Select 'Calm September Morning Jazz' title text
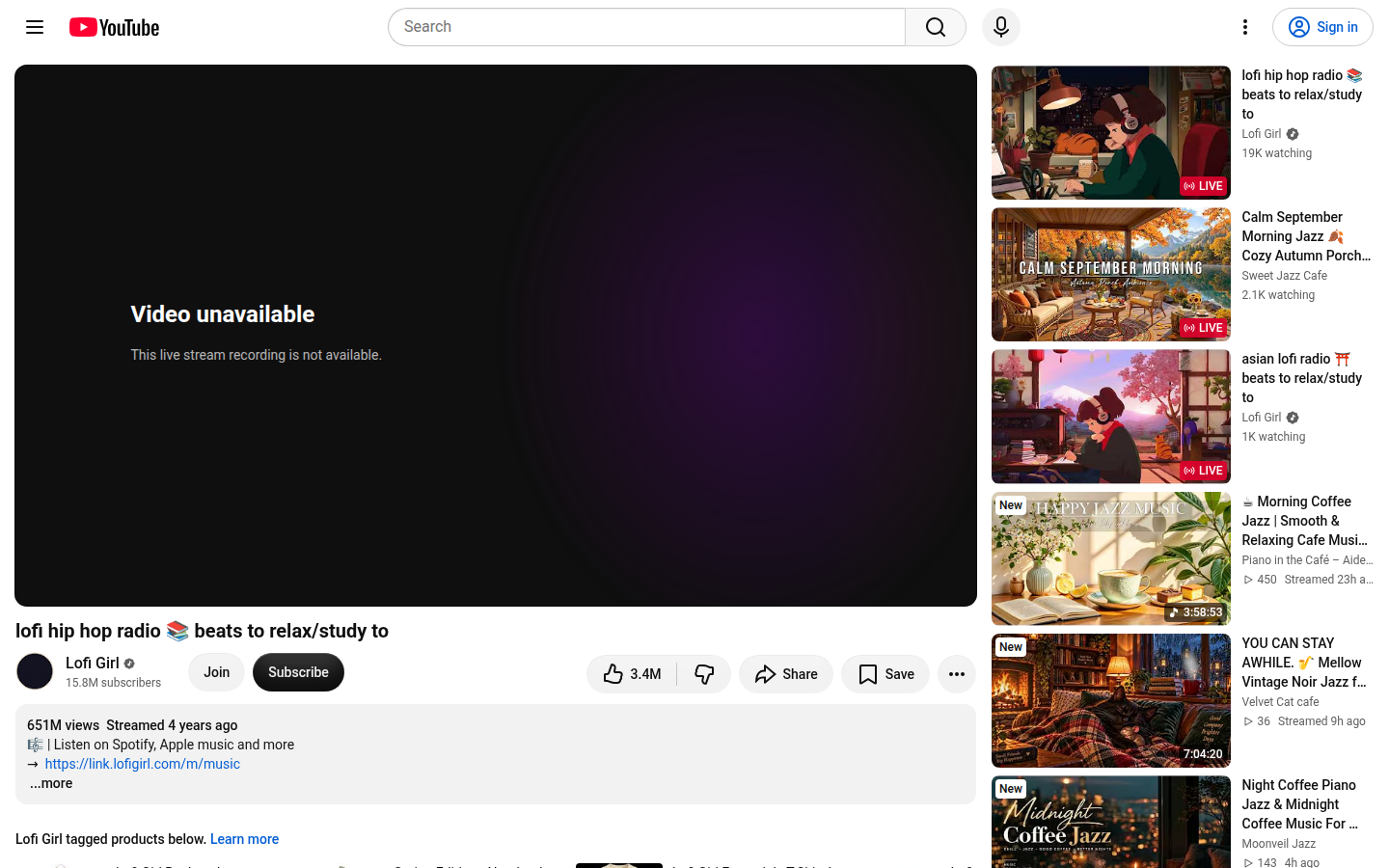Screen dimensions: 1389x868 click(1306, 236)
